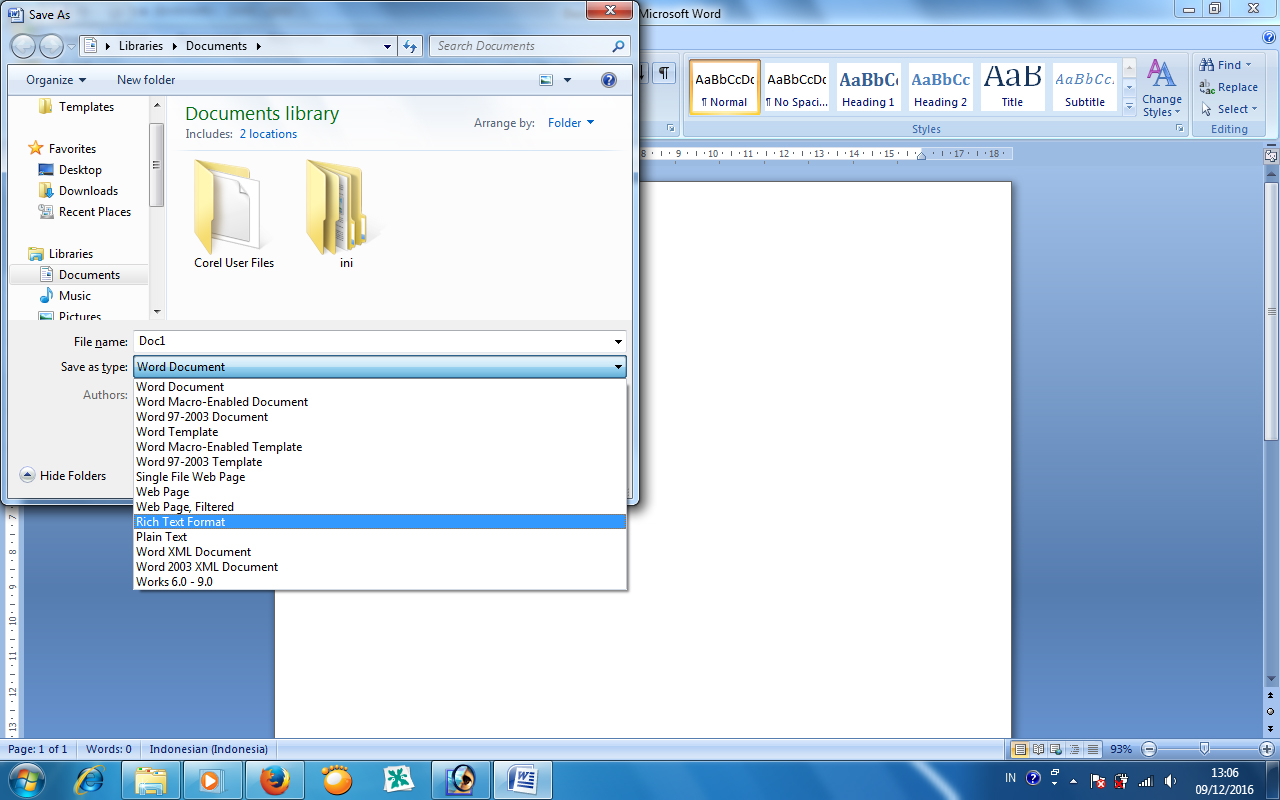Viewport: 1280px width, 800px height.
Task: Open the File name history dropdown
Action: [x=618, y=342]
